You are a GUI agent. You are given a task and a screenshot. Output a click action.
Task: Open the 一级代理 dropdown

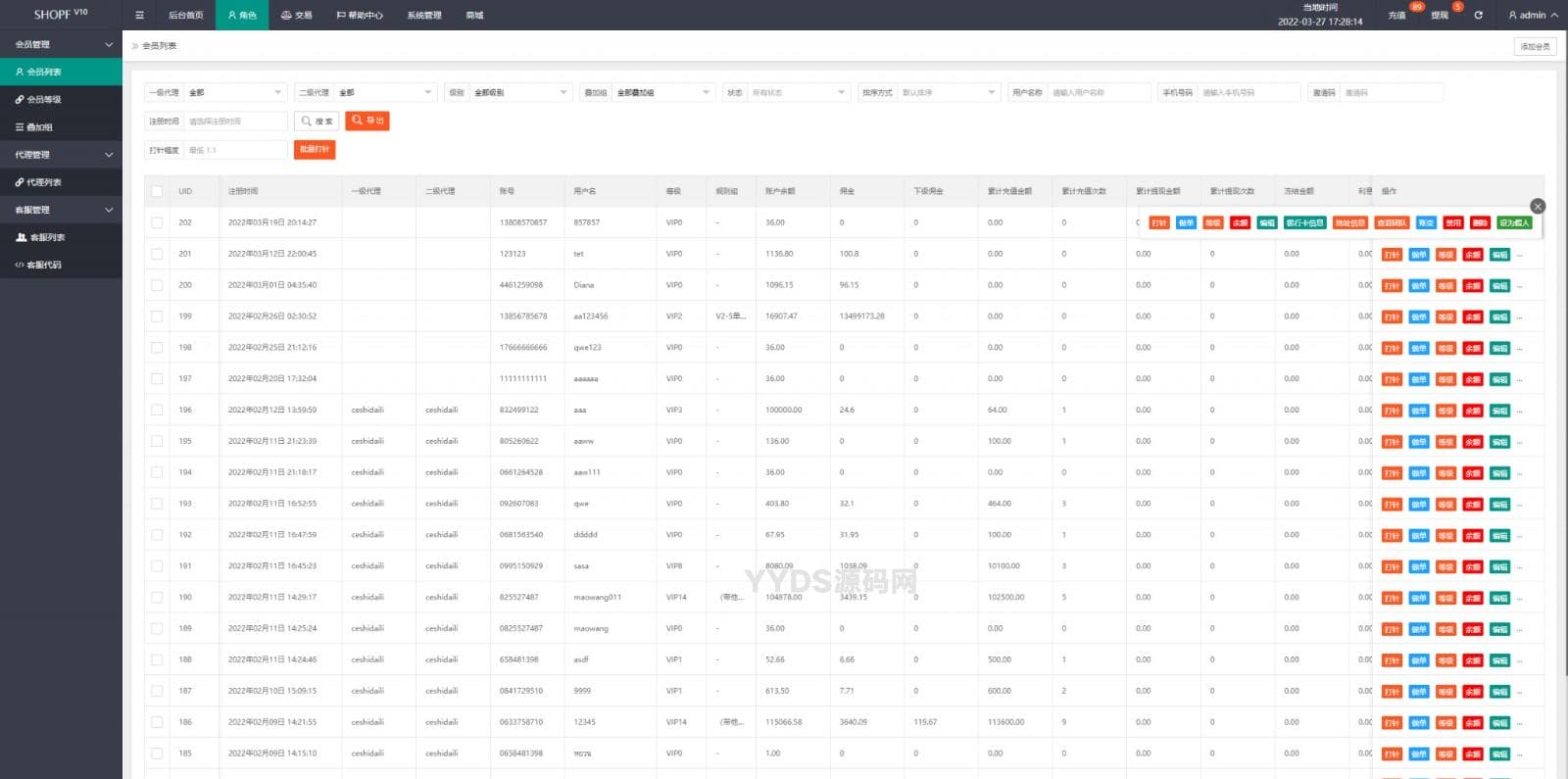pyautogui.click(x=235, y=92)
